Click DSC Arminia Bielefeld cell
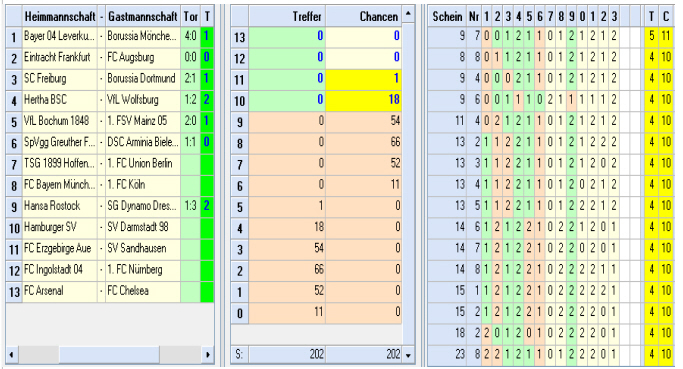 point(143,142)
